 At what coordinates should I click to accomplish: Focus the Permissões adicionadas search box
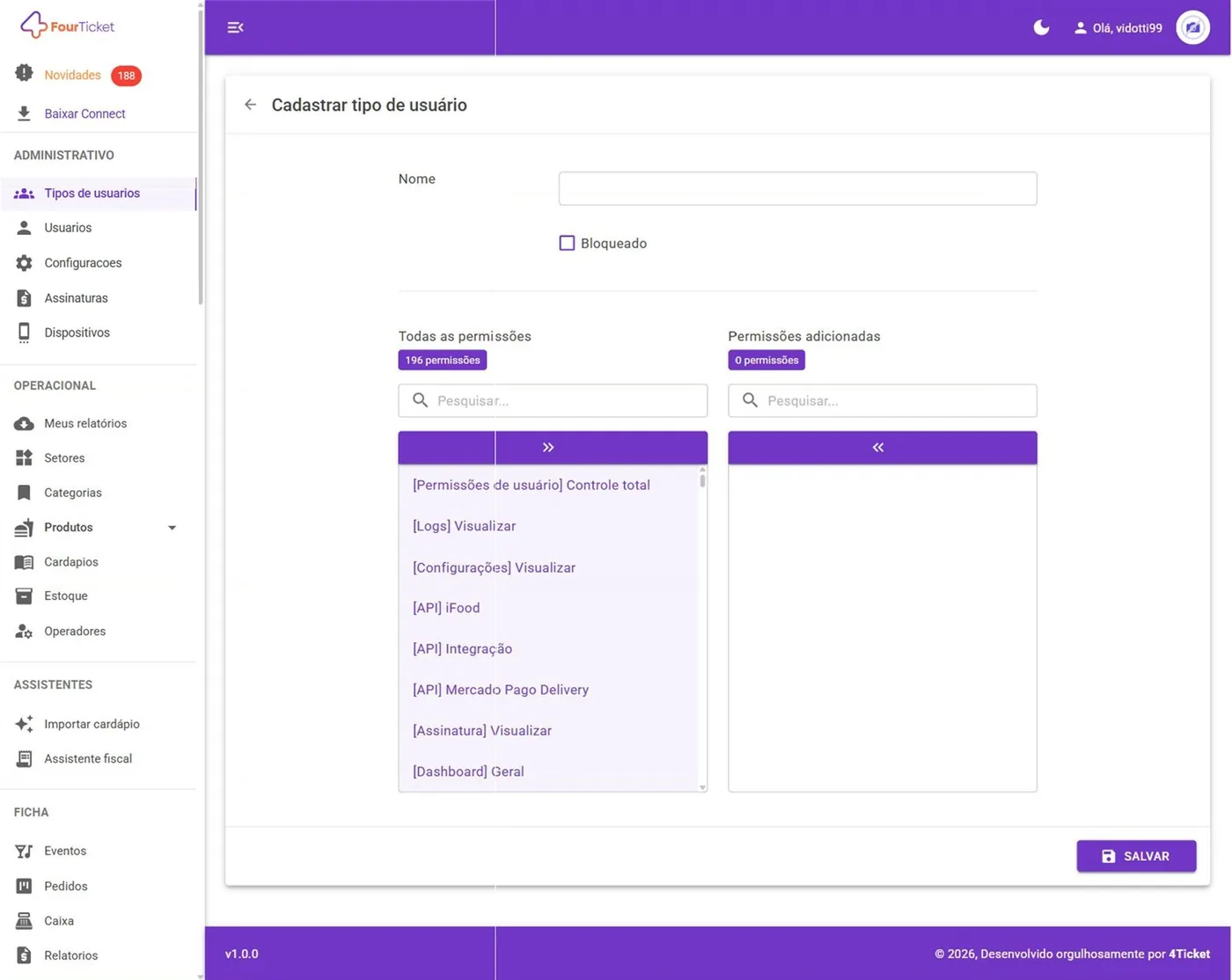pos(883,400)
